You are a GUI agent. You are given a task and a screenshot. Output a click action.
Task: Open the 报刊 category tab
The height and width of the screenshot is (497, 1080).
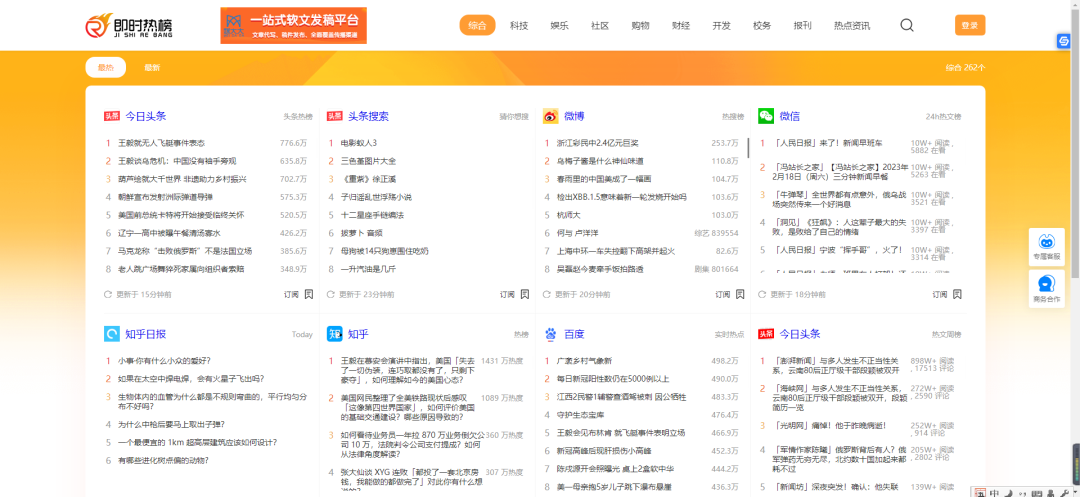point(802,25)
